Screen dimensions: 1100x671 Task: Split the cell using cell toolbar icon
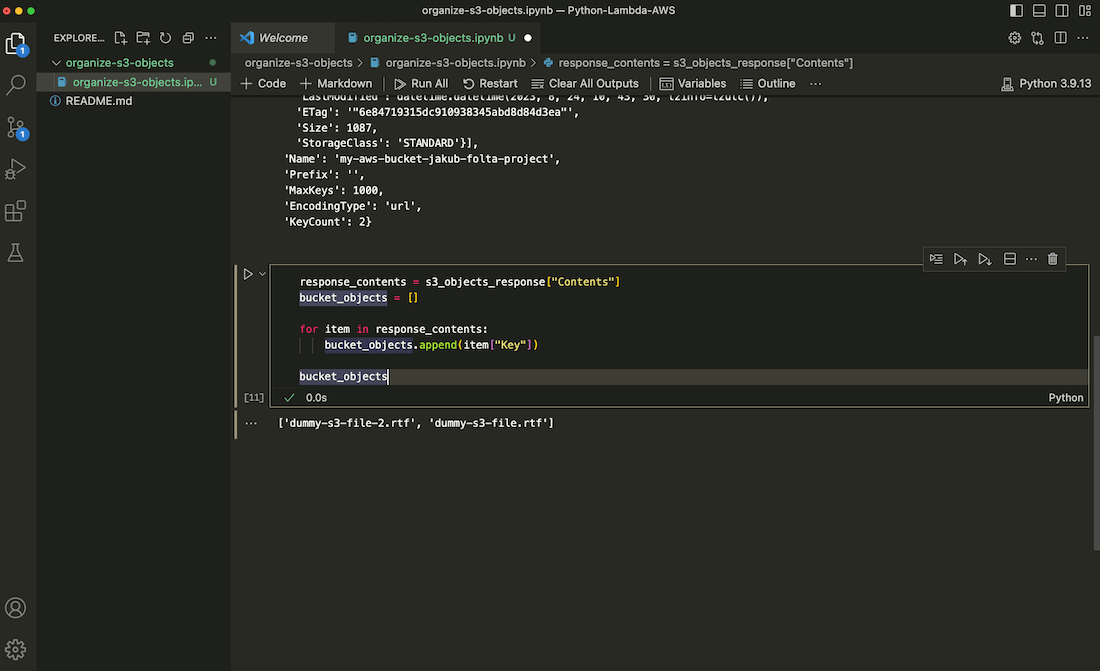coord(1010,259)
